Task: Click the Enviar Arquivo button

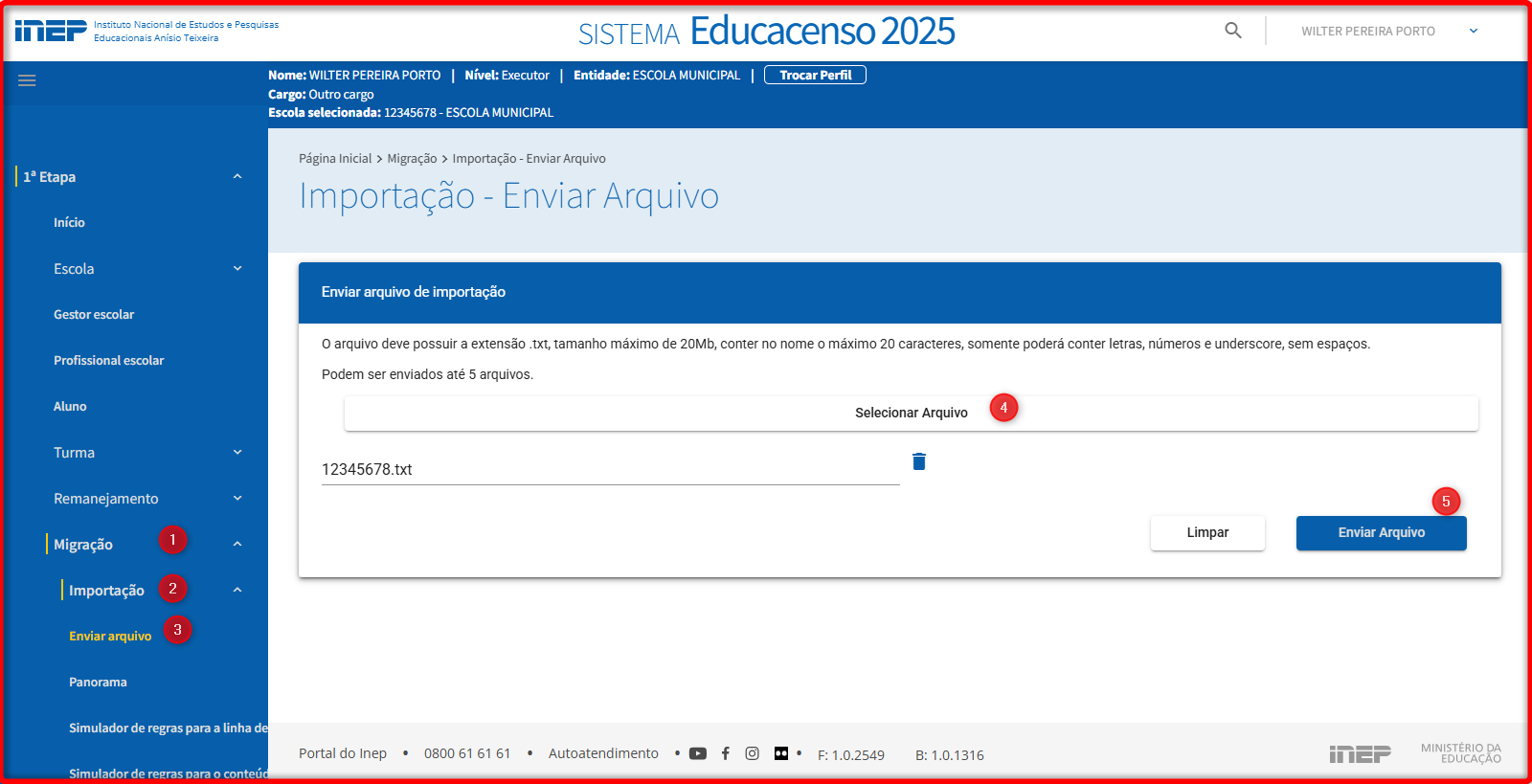Action: point(1381,532)
